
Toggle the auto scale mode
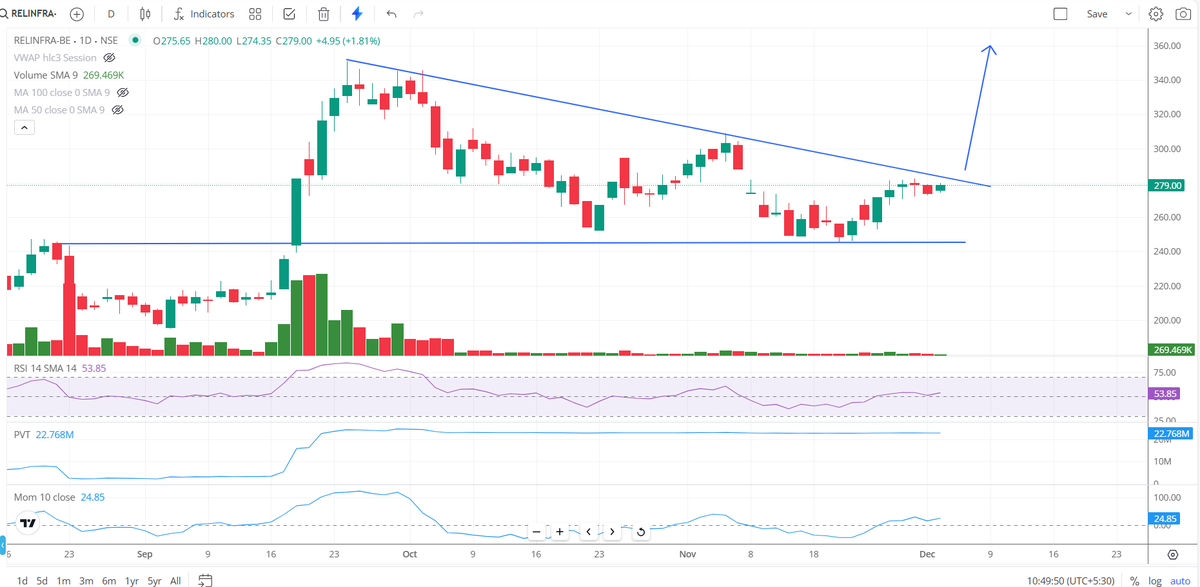1180,580
